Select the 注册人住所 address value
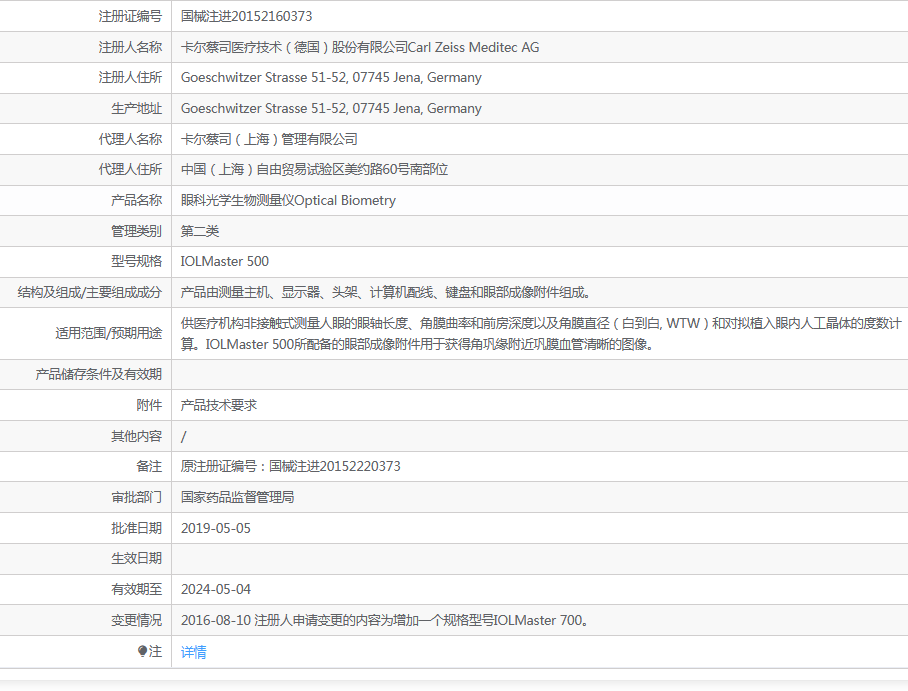Viewport: 908px width, 691px height. (331, 78)
